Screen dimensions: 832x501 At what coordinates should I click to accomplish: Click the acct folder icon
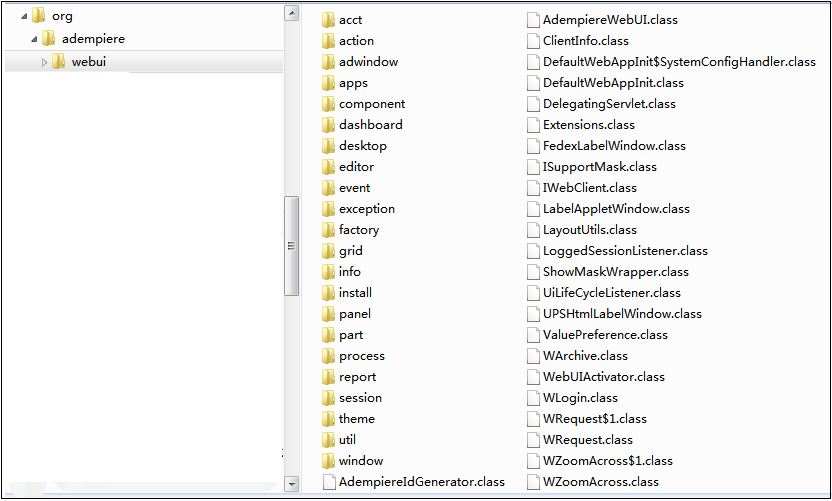[328, 20]
